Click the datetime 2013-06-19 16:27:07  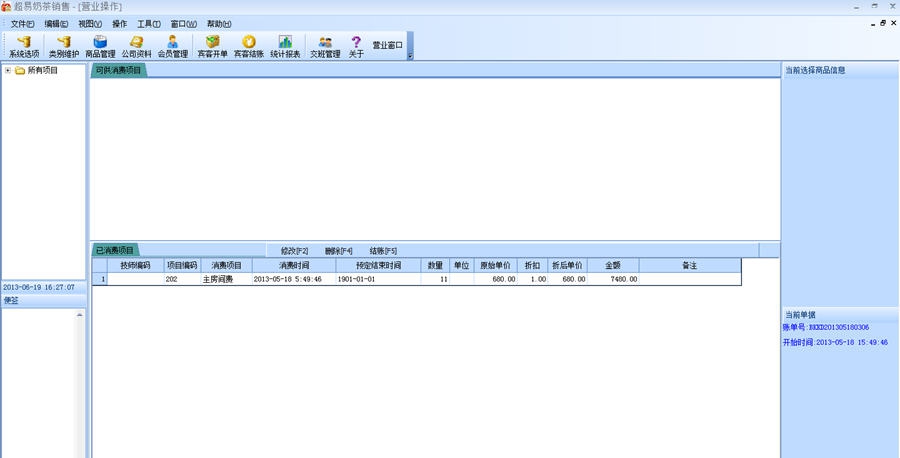[x=38, y=286]
